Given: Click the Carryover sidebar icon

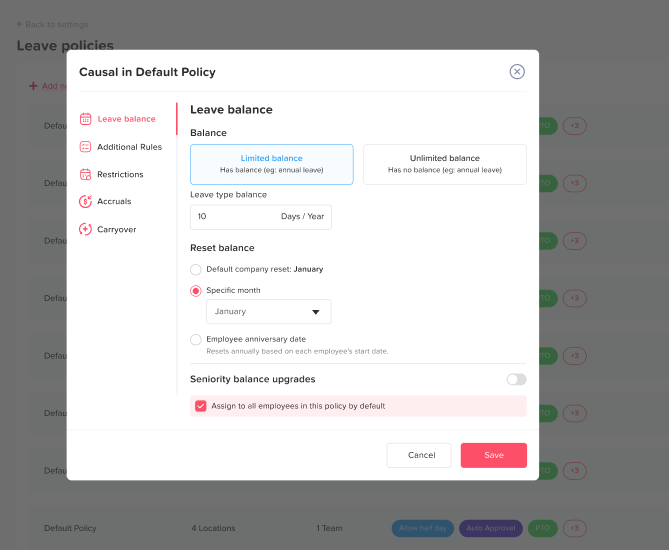Looking at the screenshot, I should (86, 229).
